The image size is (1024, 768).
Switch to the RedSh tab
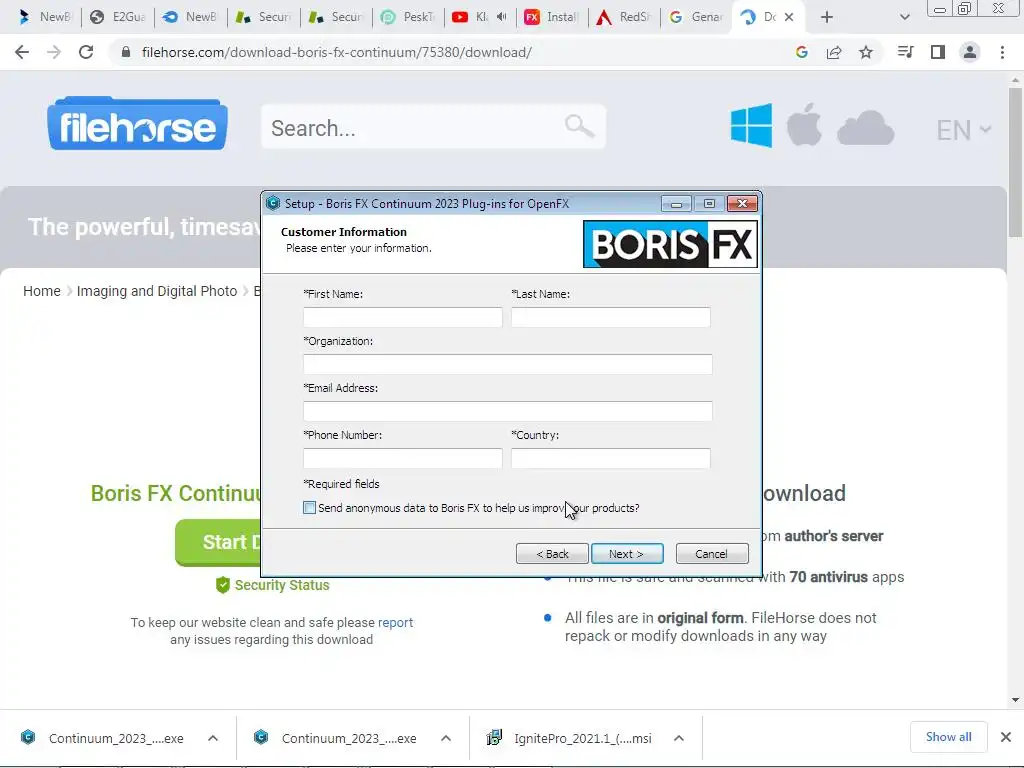624,17
